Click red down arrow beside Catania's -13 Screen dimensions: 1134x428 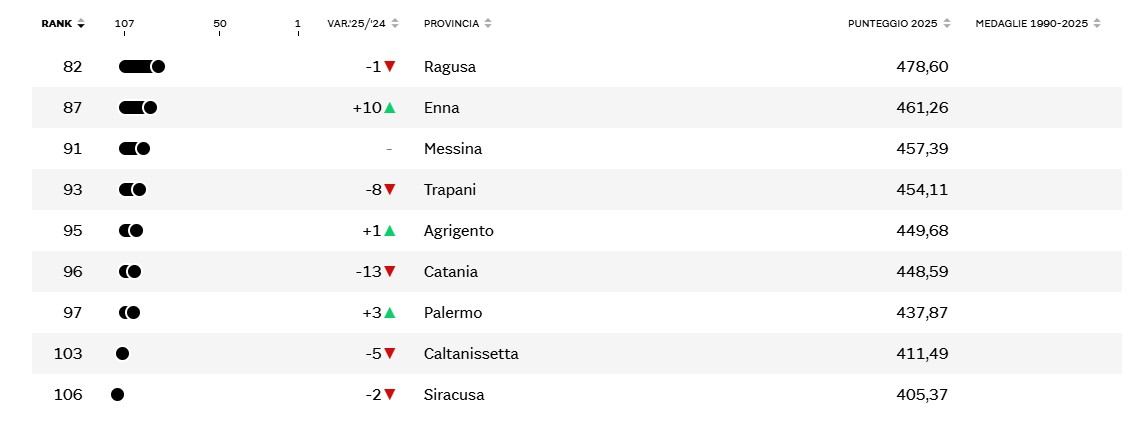coord(390,272)
